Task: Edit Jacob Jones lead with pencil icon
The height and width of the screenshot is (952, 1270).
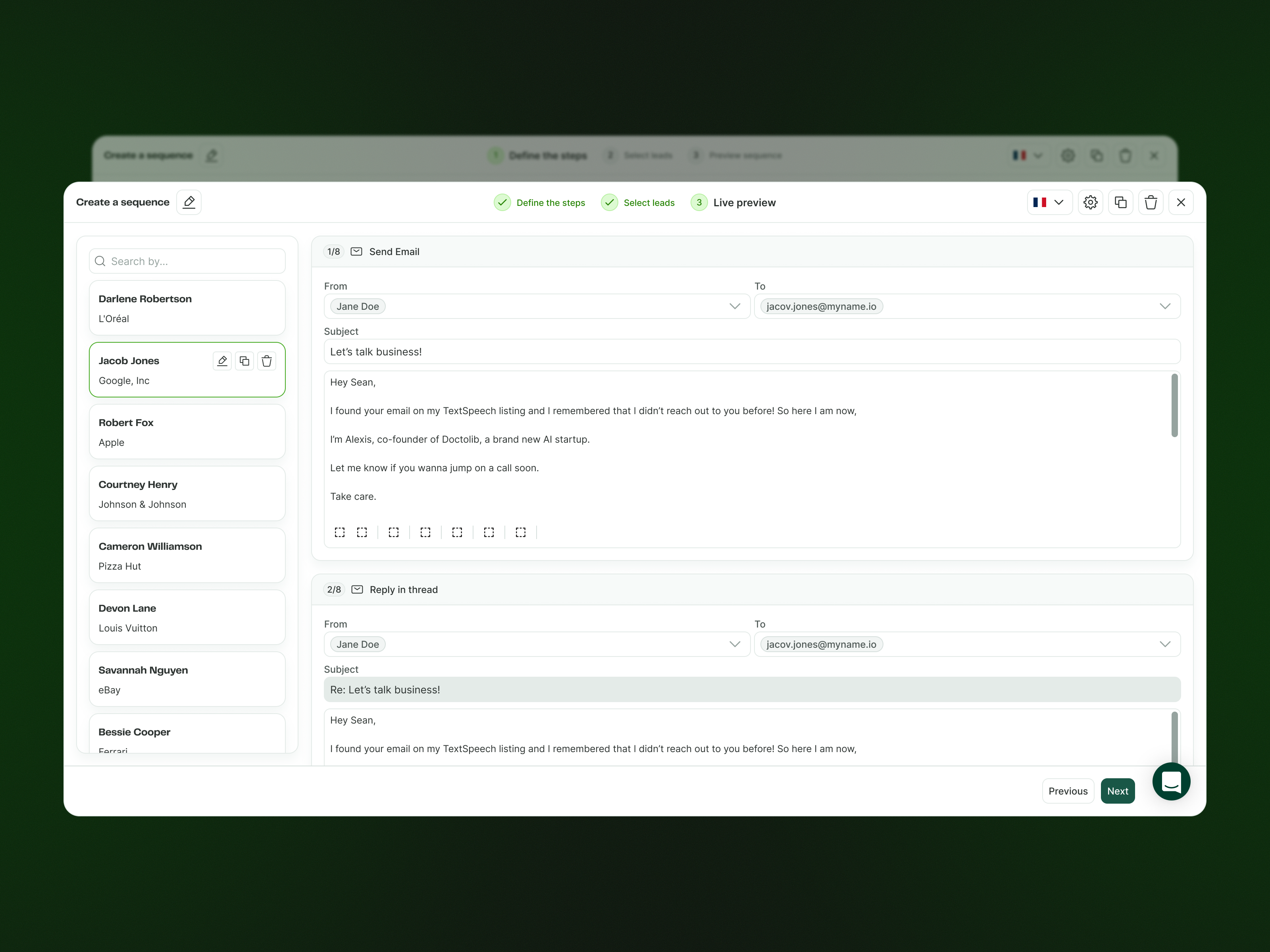Action: [x=222, y=360]
